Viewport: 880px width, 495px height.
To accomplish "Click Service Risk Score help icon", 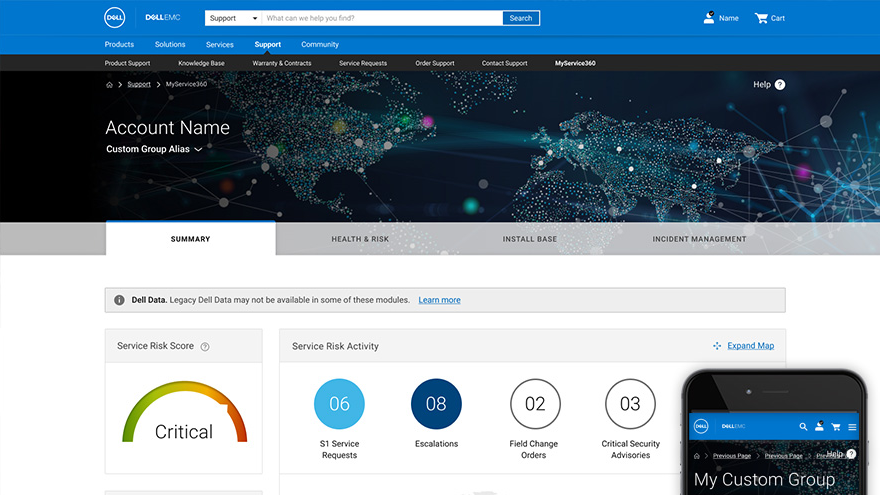I will point(205,347).
